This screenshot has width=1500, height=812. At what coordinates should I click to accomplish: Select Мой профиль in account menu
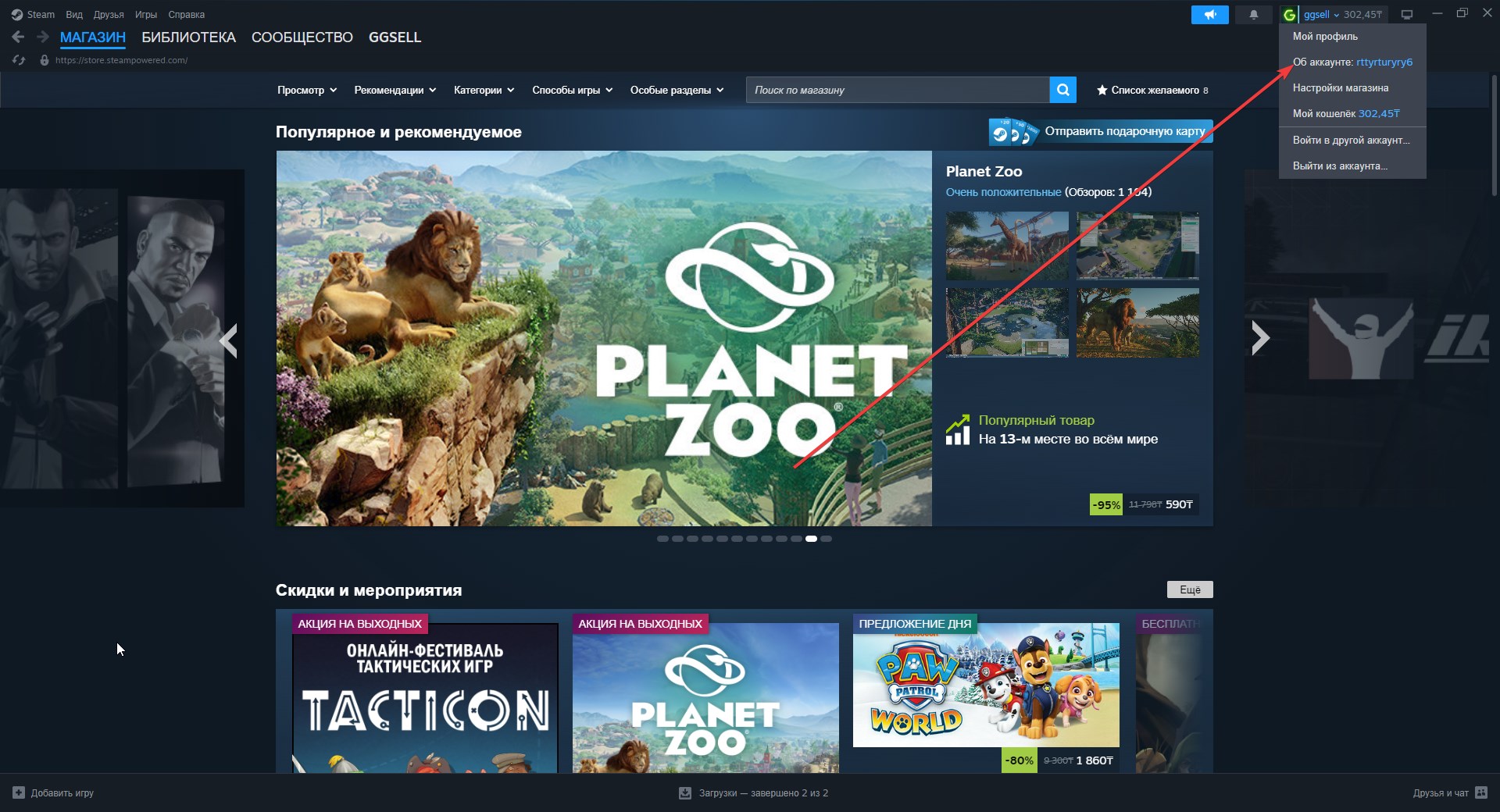coord(1352,36)
